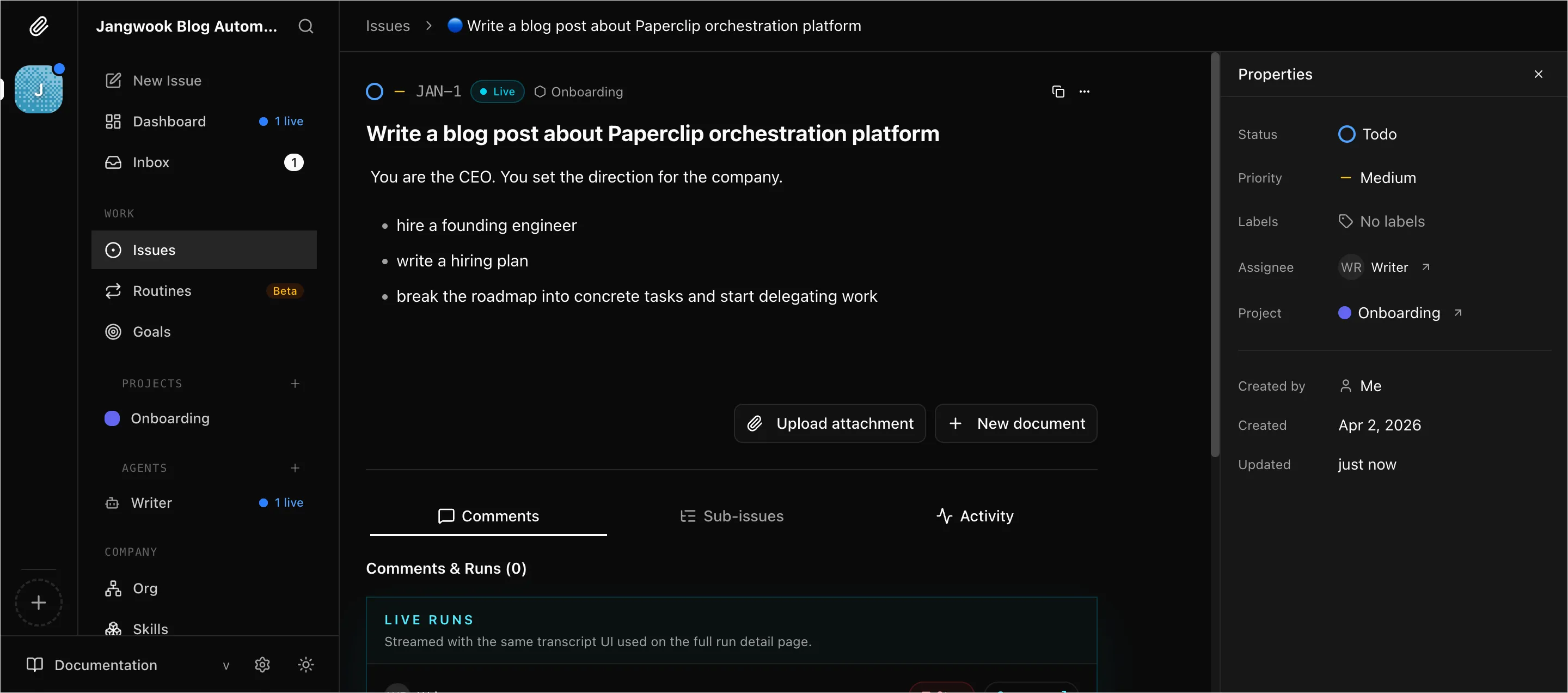Open the overflow menu on the issue header
1568x693 pixels.
(x=1085, y=92)
